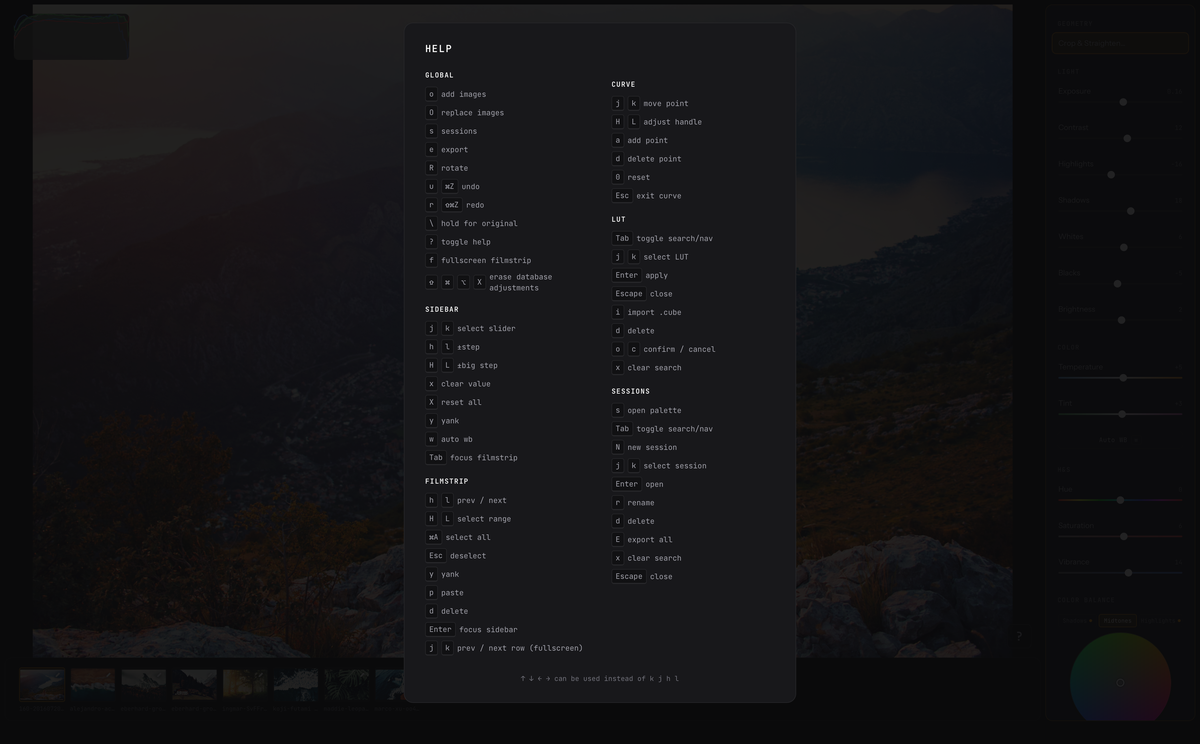Image resolution: width=1200 pixels, height=744 pixels.
Task: Click the 'fullscreen filmstrip' row
Action: point(478,260)
